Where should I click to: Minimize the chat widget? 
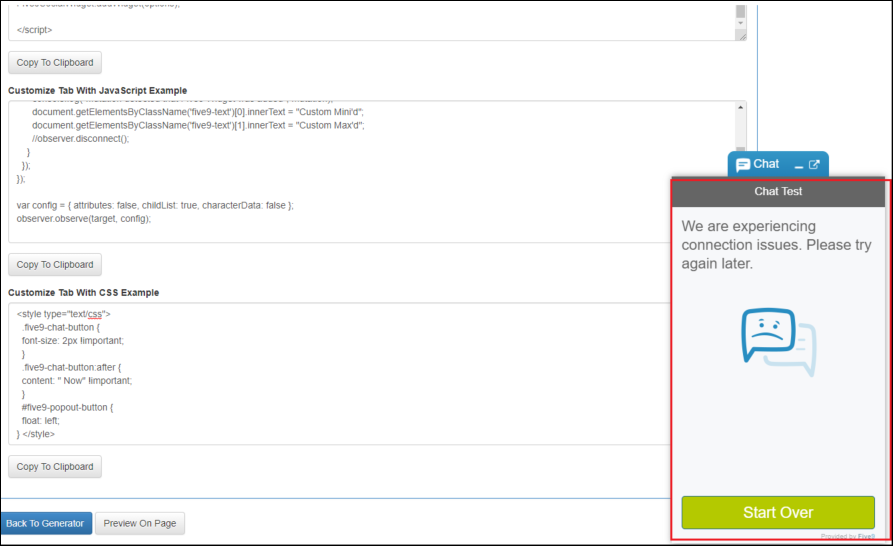(x=799, y=166)
